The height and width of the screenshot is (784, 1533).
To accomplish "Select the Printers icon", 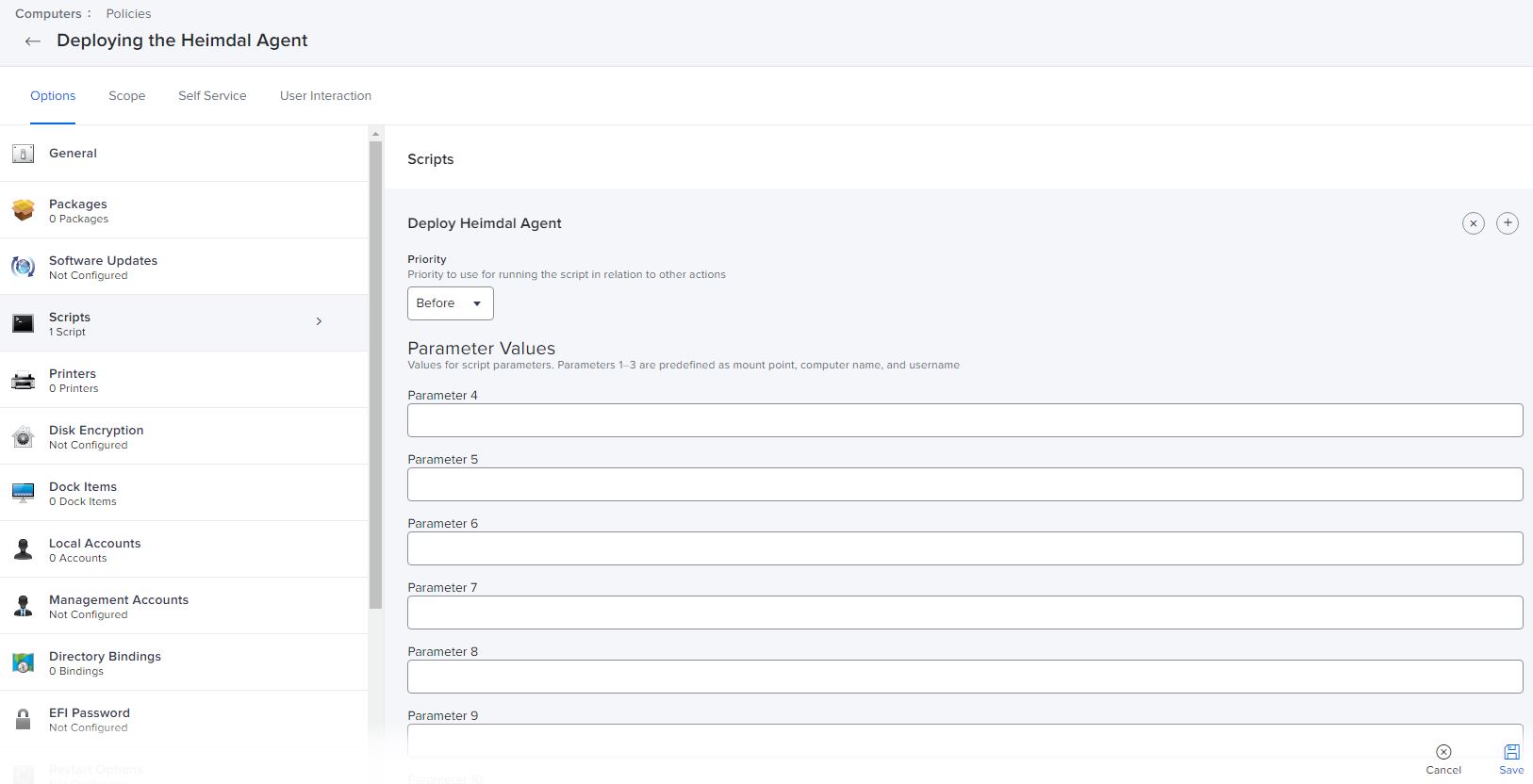I will pyautogui.click(x=24, y=380).
